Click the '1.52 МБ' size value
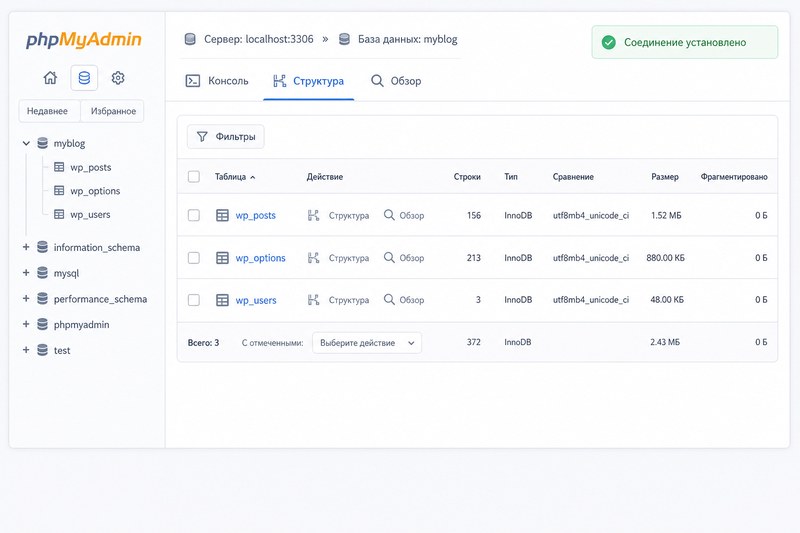 point(666,215)
